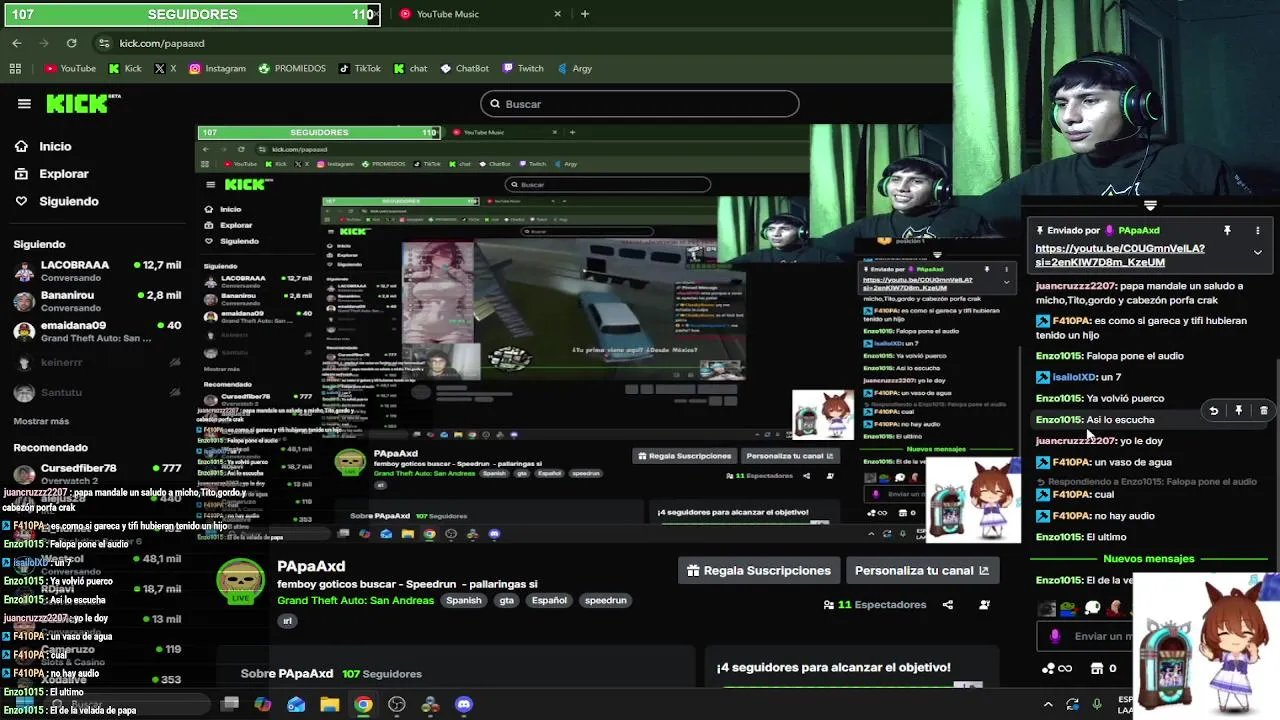Select the Español tag

pos(549,600)
